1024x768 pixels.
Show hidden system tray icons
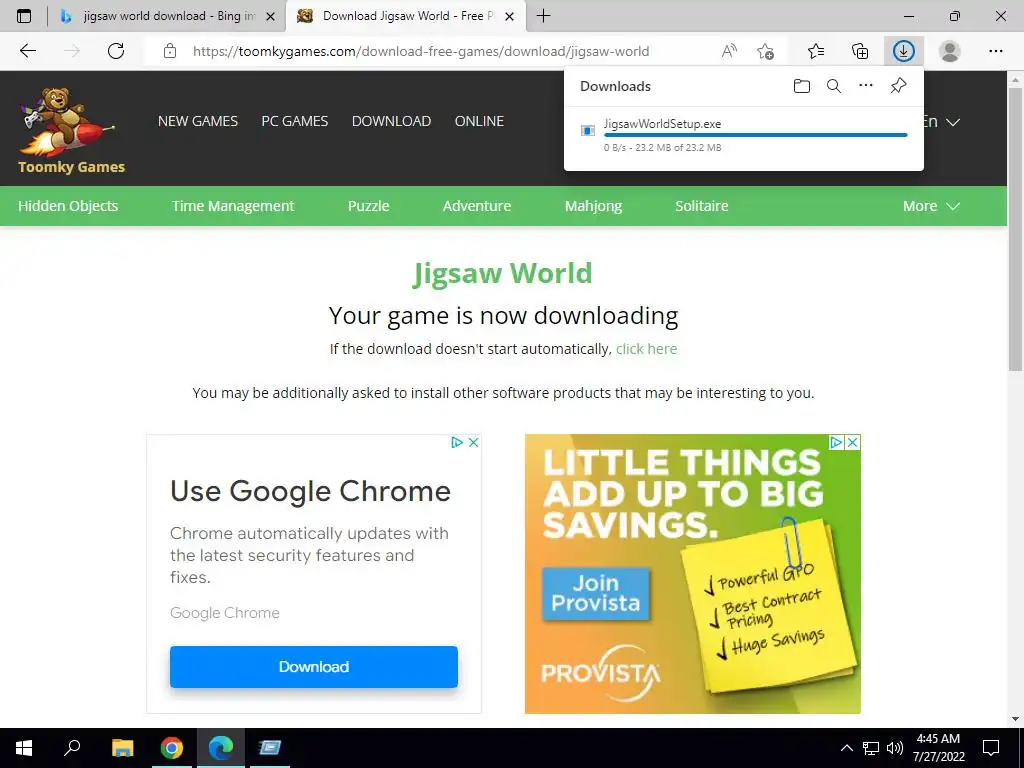click(846, 748)
